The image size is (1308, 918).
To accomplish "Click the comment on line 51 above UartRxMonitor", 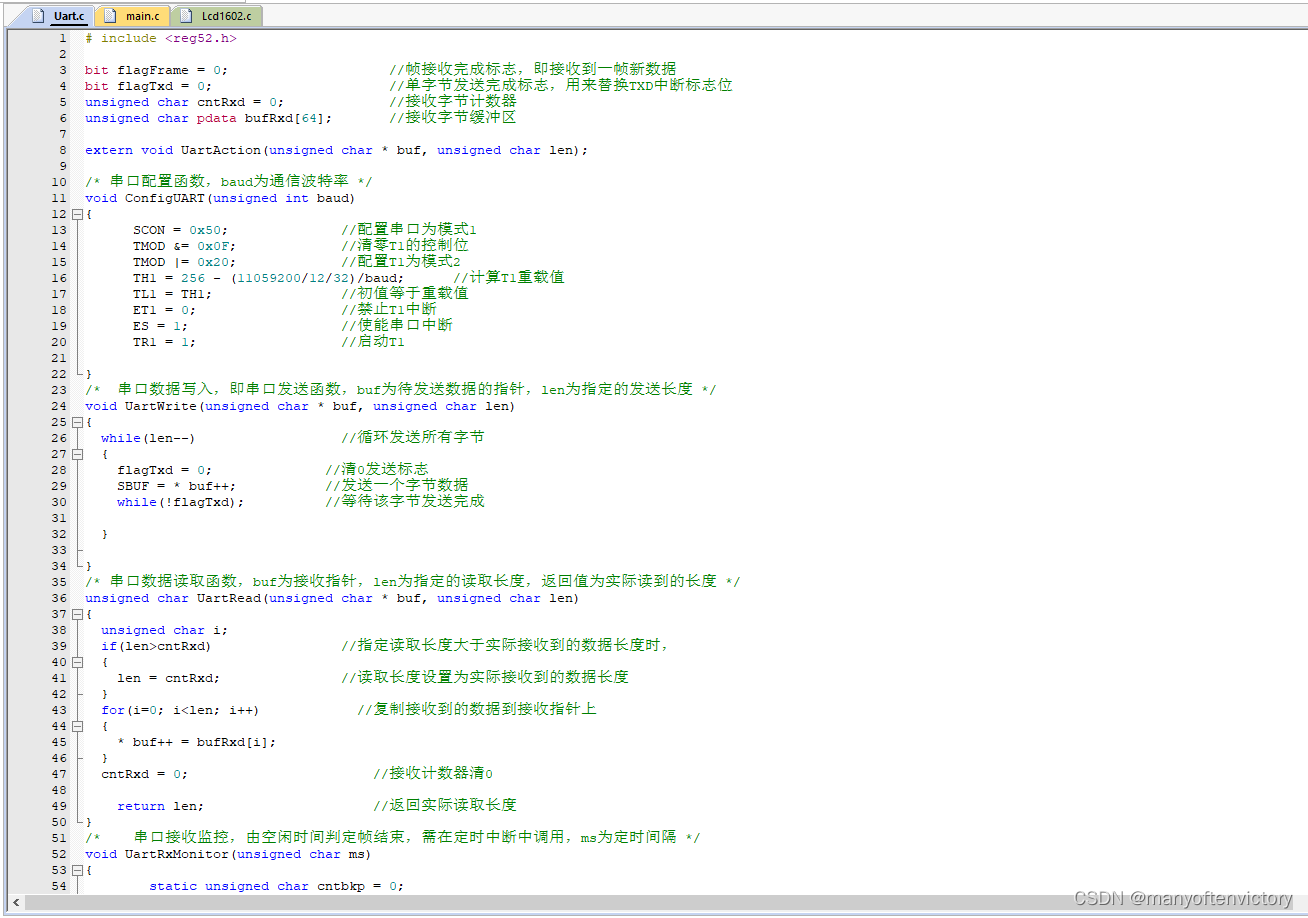I will pyautogui.click(x=393, y=838).
